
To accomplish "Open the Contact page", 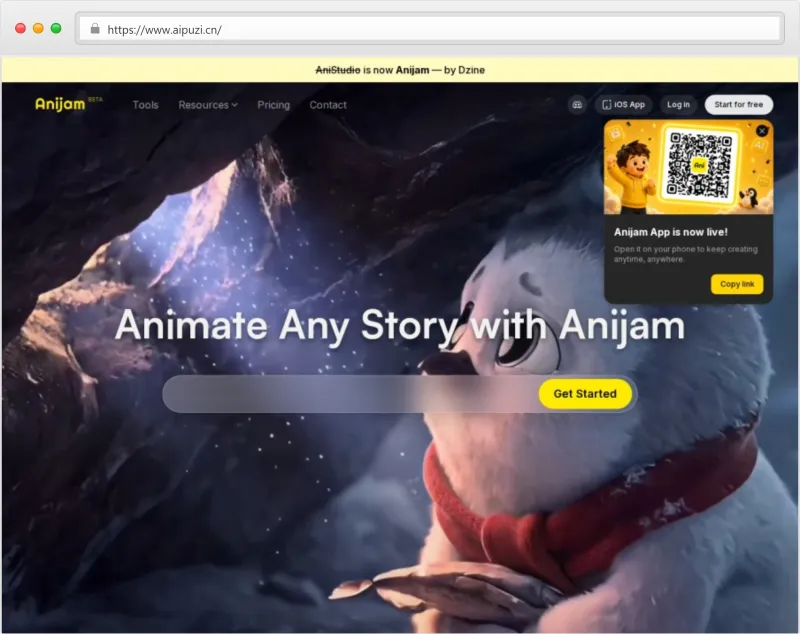I will [328, 105].
